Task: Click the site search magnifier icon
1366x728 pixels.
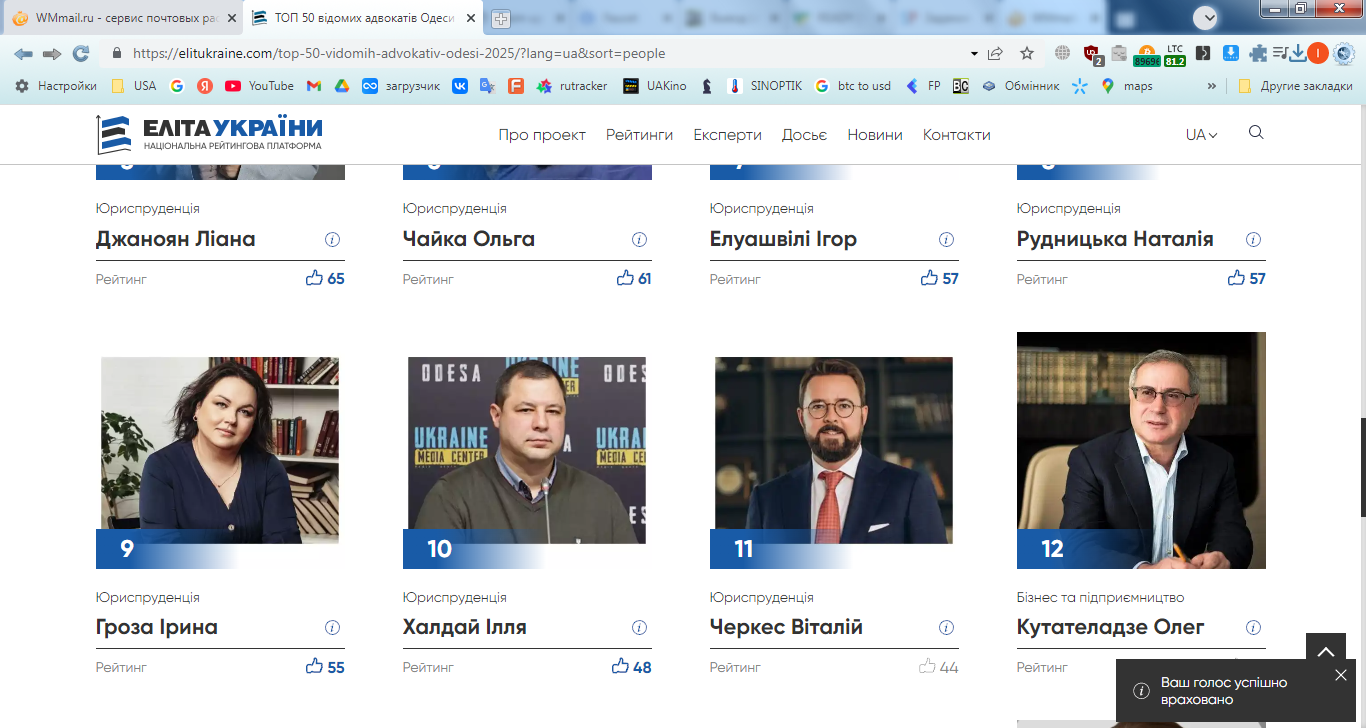Action: click(1257, 133)
